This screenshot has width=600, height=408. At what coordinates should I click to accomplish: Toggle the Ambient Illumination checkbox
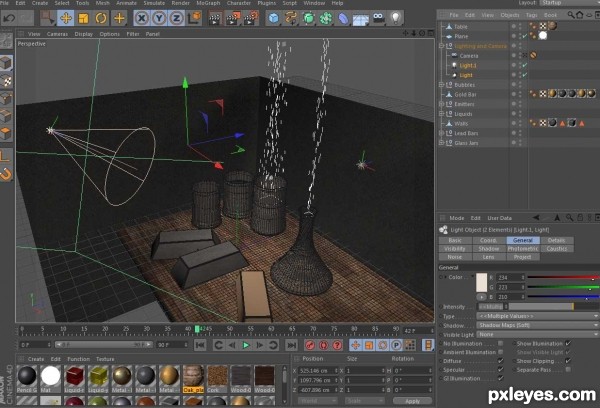tap(500, 352)
